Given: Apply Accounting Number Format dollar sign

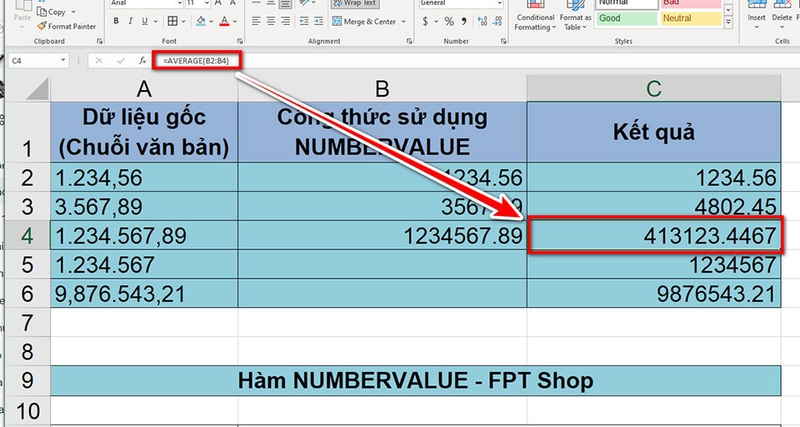Looking at the screenshot, I should [426, 21].
